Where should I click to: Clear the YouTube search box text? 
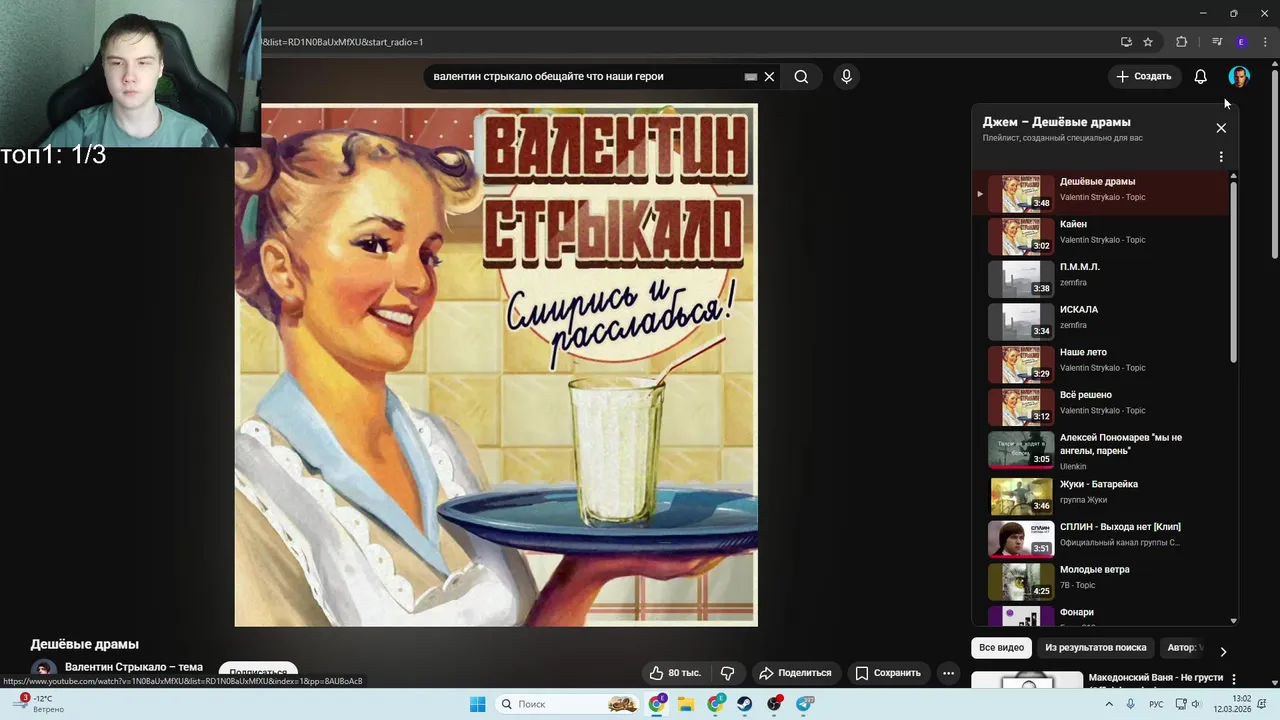tap(769, 77)
